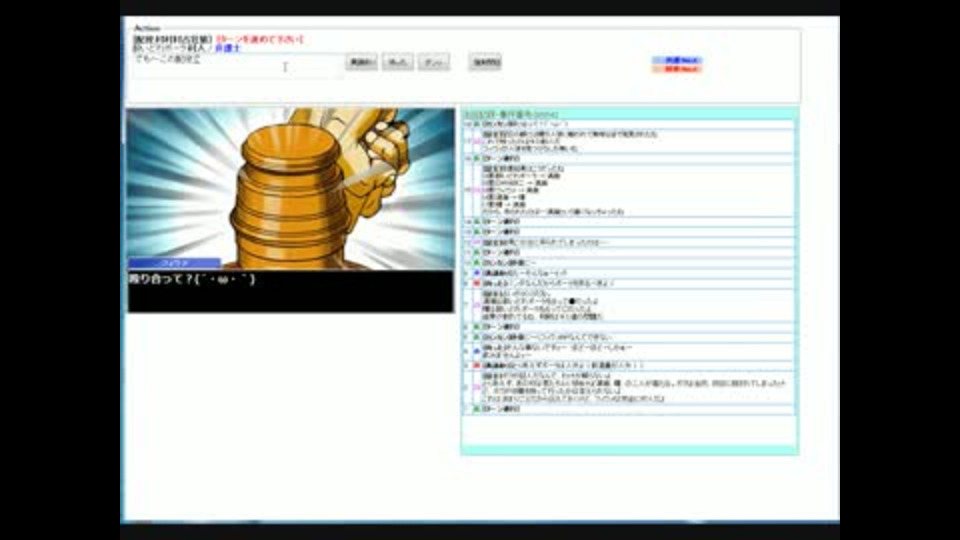This screenshot has height=540, width=960.
Task: Click the blue highlighted label at top right
Action: tap(677, 60)
